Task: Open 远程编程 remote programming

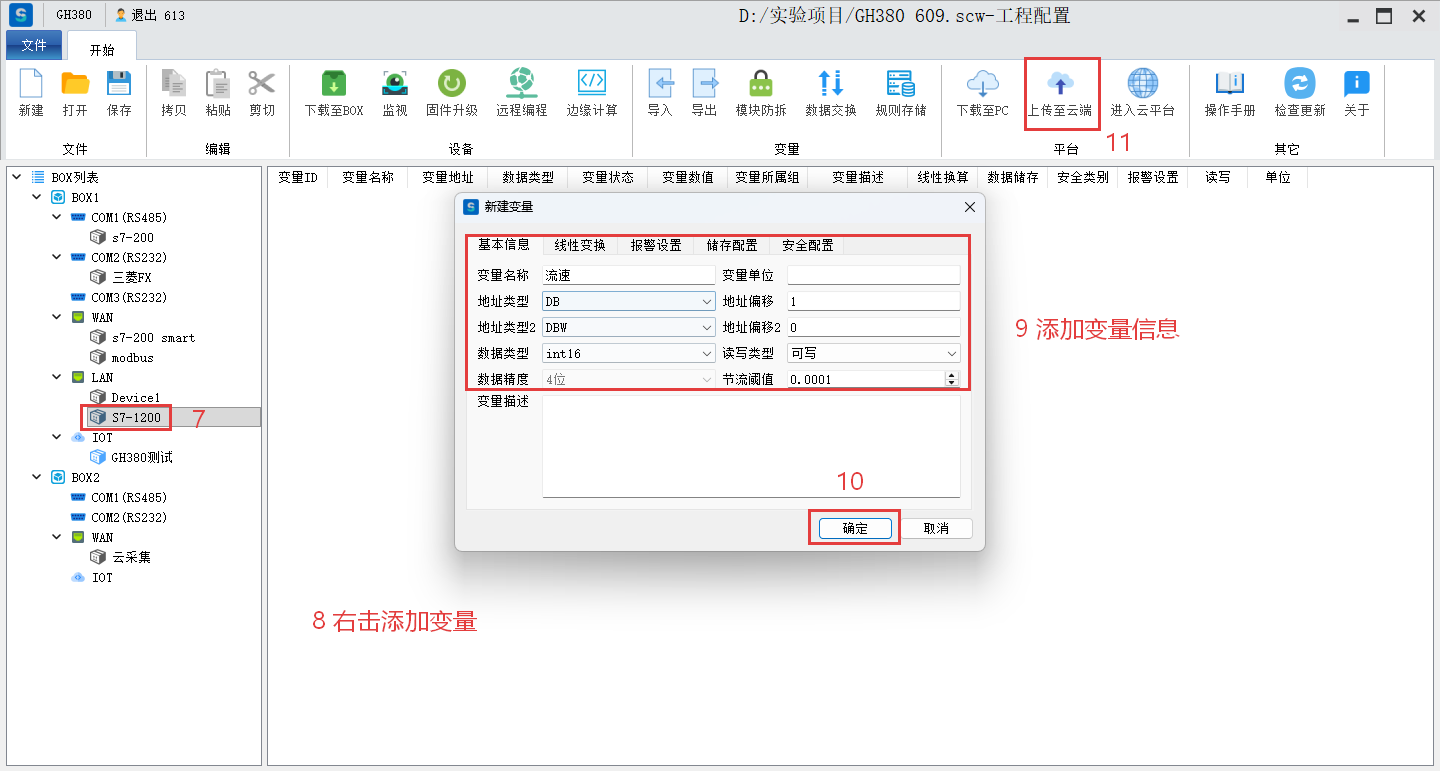Action: click(522, 84)
